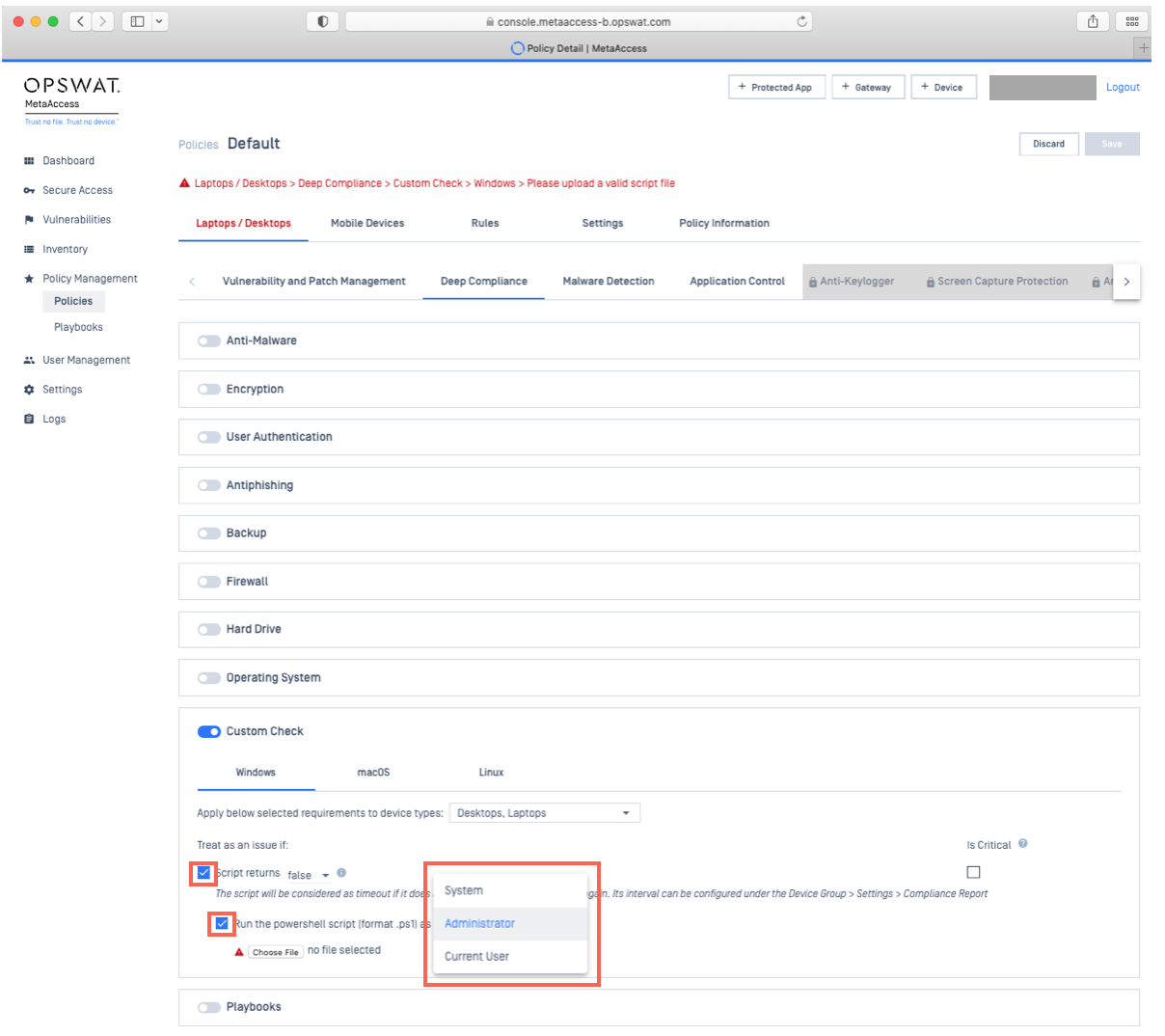Open a new tab with the plus button
This screenshot has width=1165, height=1036.
pos(1144,47)
